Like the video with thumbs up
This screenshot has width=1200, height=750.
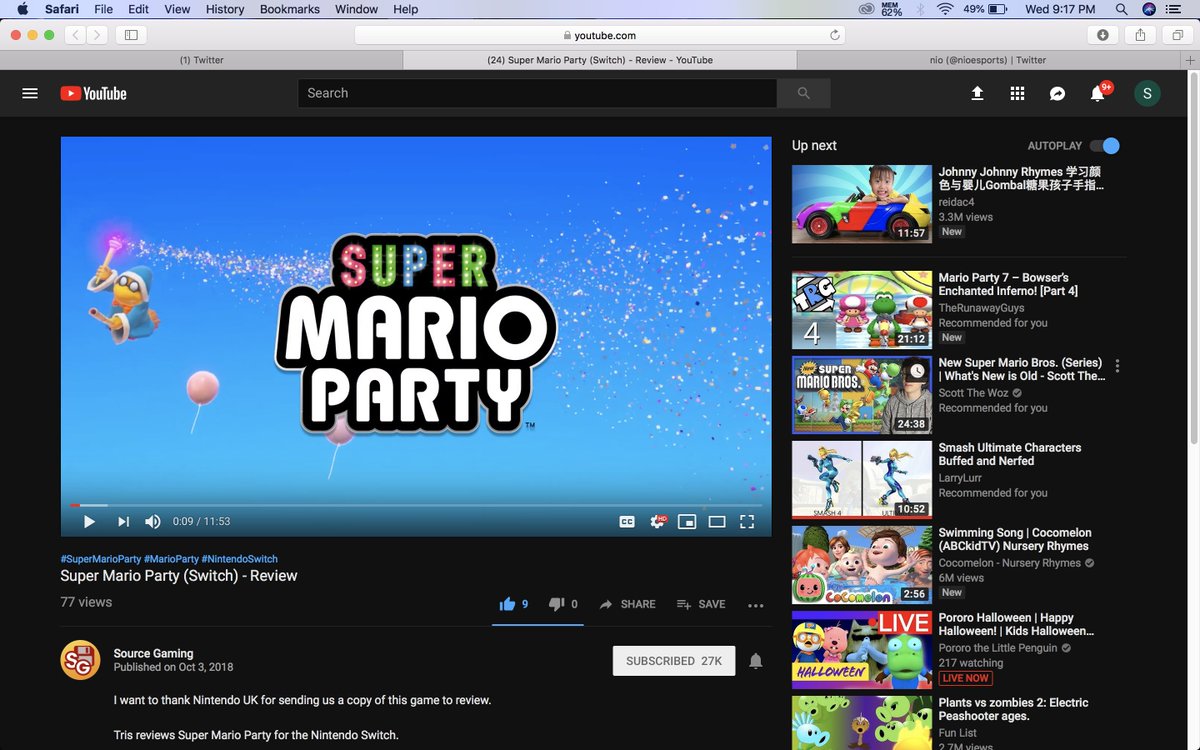point(514,604)
